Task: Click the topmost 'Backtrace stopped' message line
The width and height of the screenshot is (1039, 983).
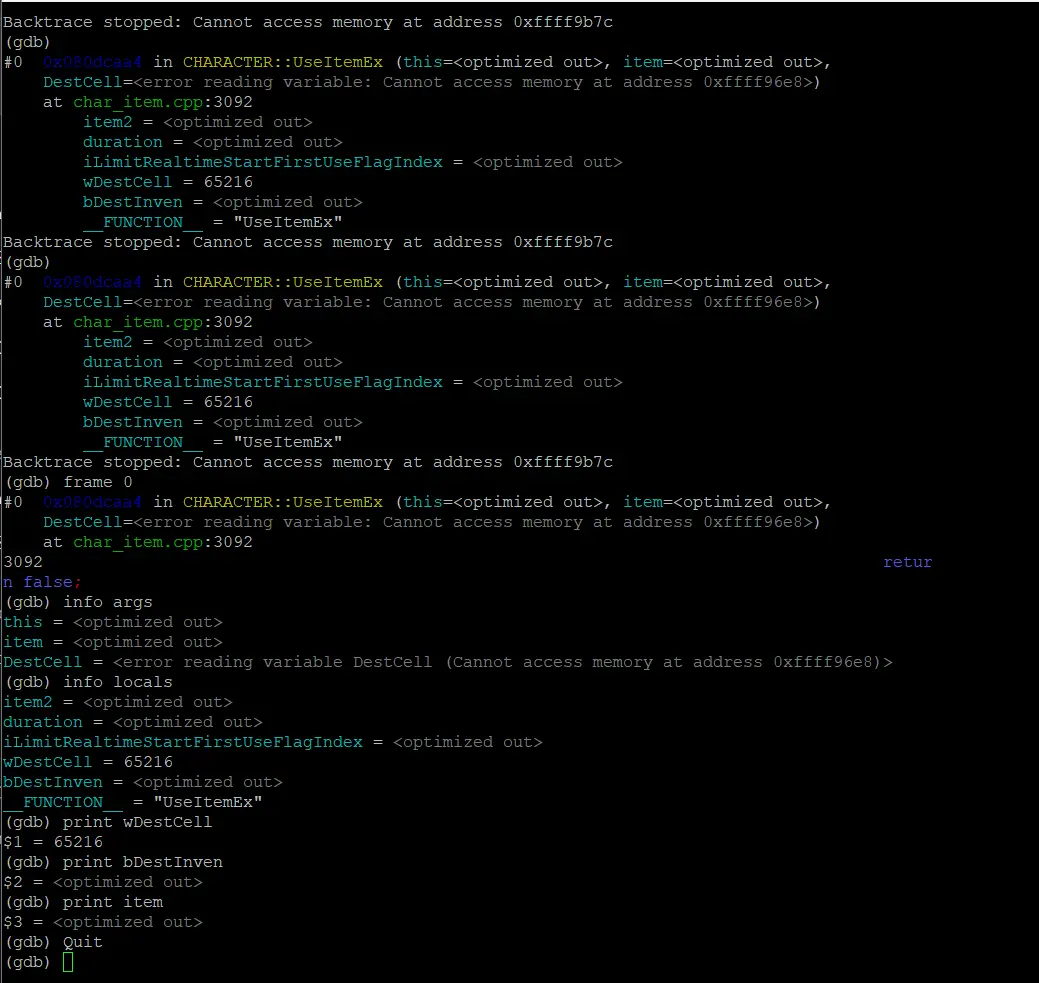Action: tap(308, 22)
